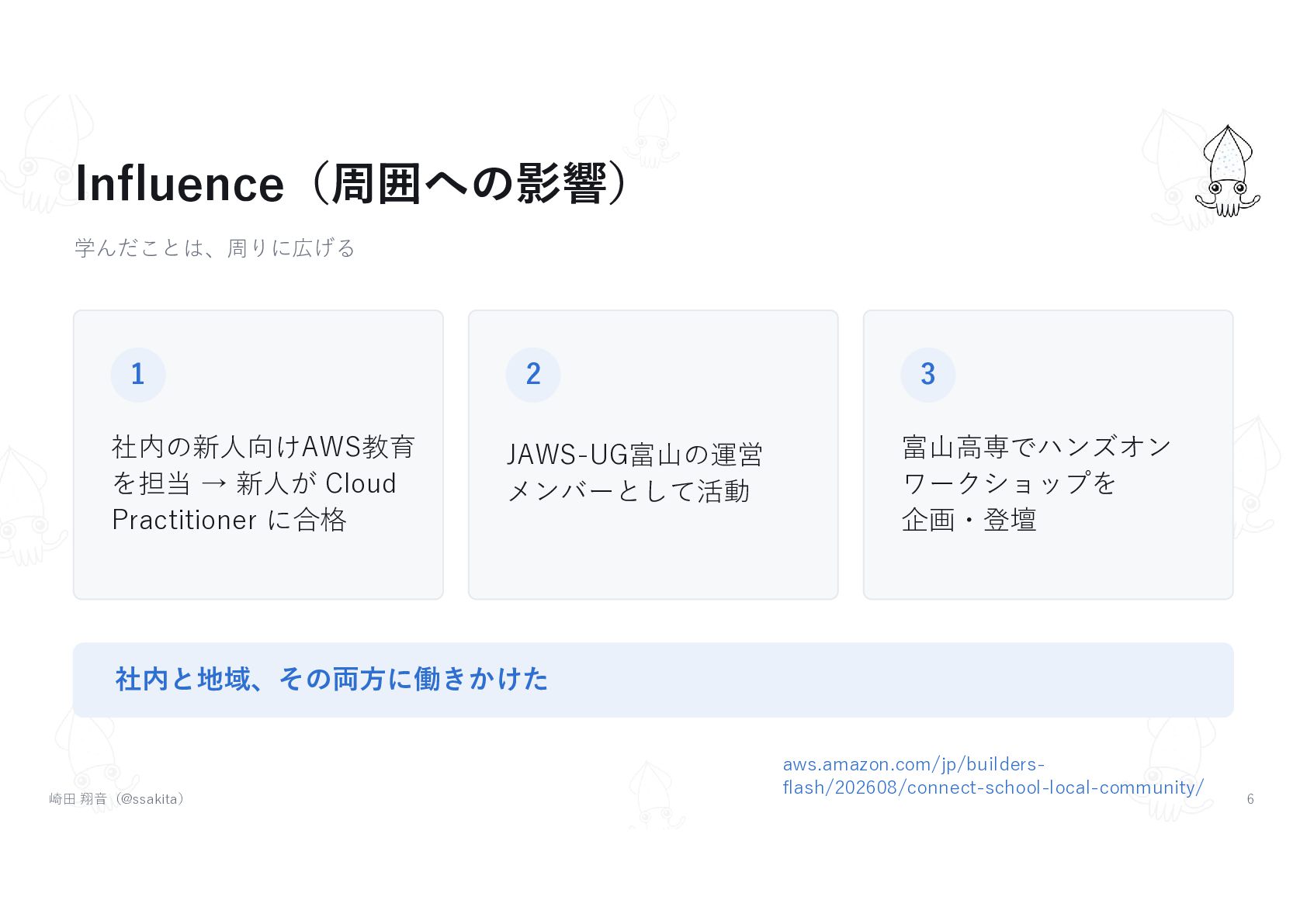
Task: Click the number 3 circle badge
Action: (x=928, y=375)
